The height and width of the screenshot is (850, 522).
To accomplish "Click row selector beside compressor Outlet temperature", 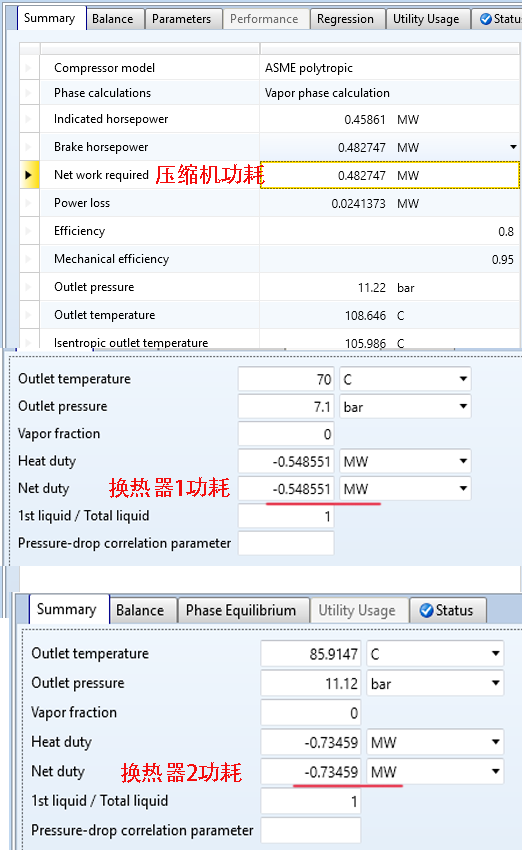I will coord(29,315).
